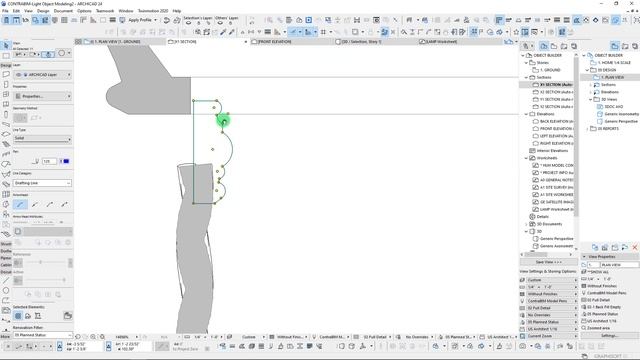Screen dimensions: 640x360
Task: Click the tab overview grid icon
Action: pos(78,42)
